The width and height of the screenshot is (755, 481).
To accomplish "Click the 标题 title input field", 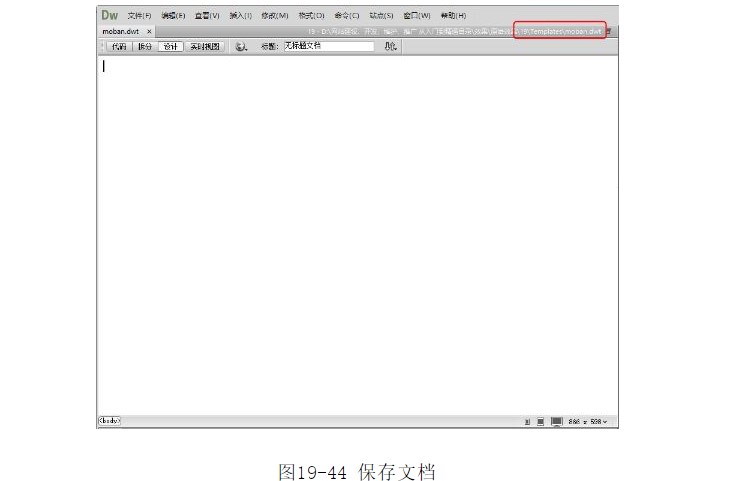I will pos(328,46).
